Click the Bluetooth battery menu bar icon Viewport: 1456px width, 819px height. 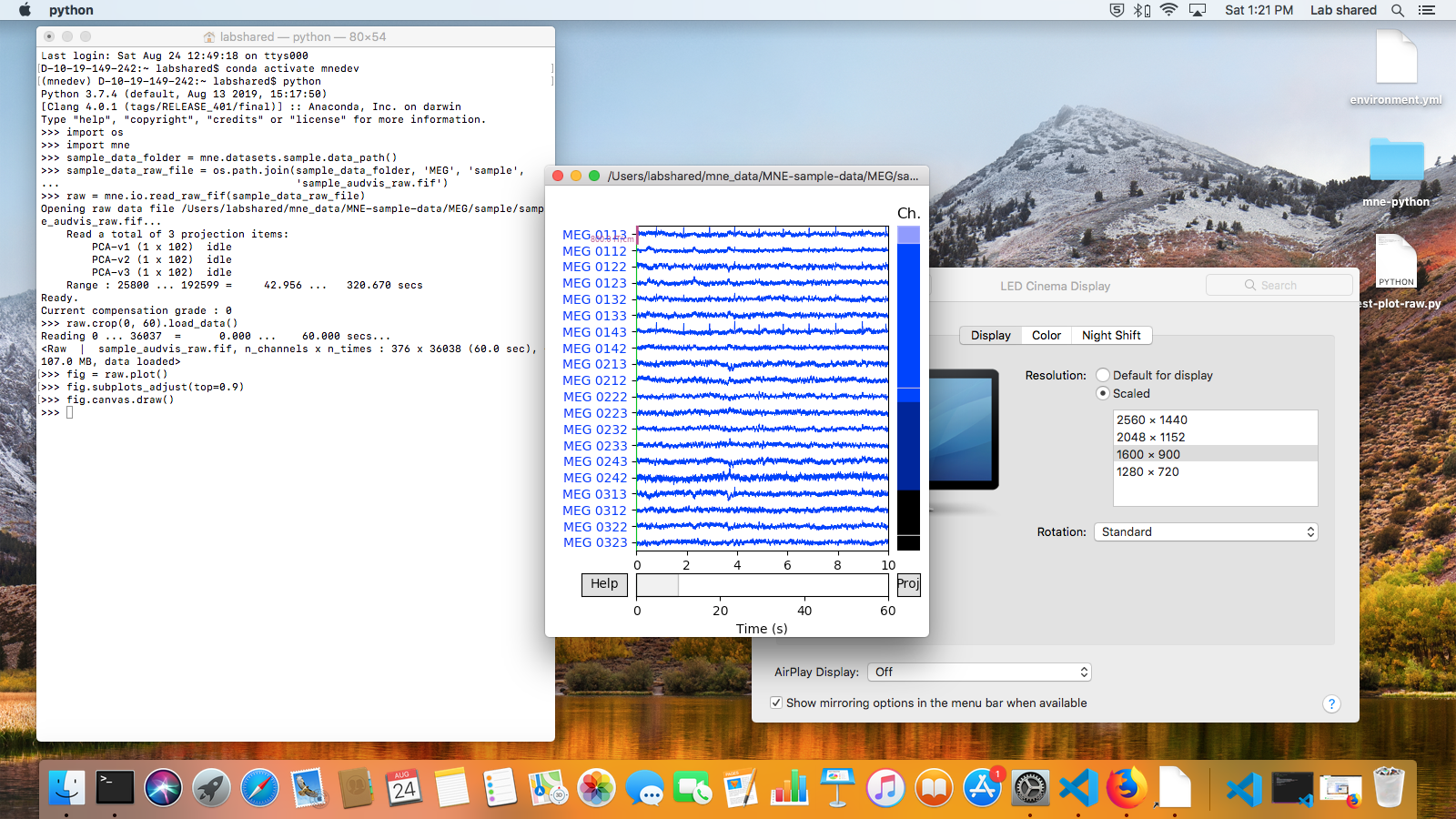1142,10
